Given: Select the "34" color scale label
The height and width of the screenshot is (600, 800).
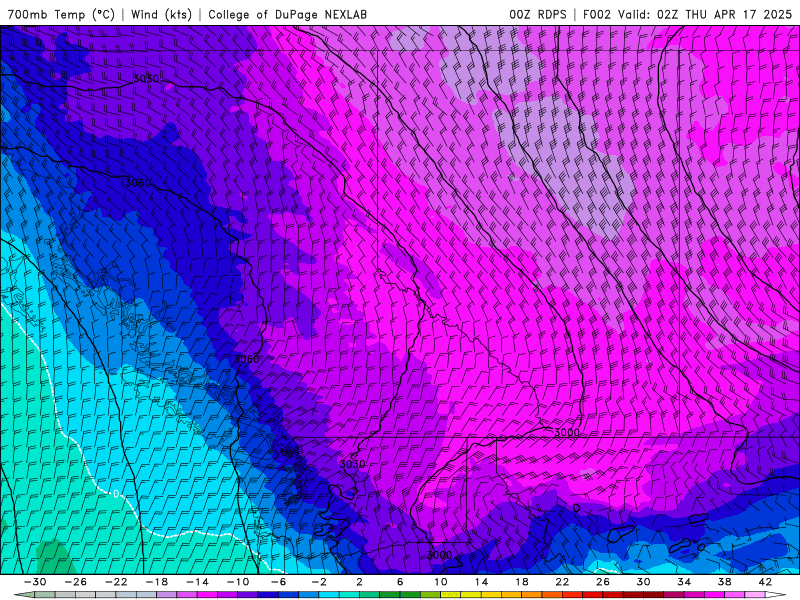Looking at the screenshot, I should [684, 582].
